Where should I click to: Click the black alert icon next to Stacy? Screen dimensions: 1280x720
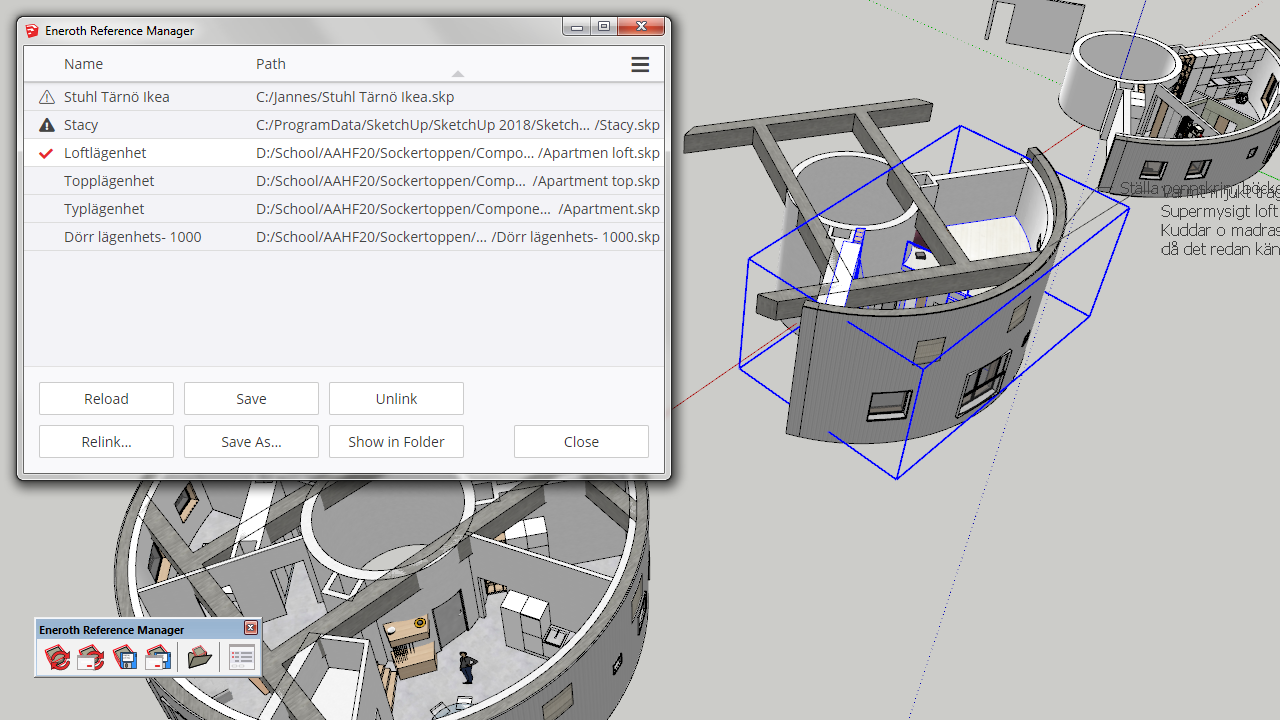tap(46, 125)
